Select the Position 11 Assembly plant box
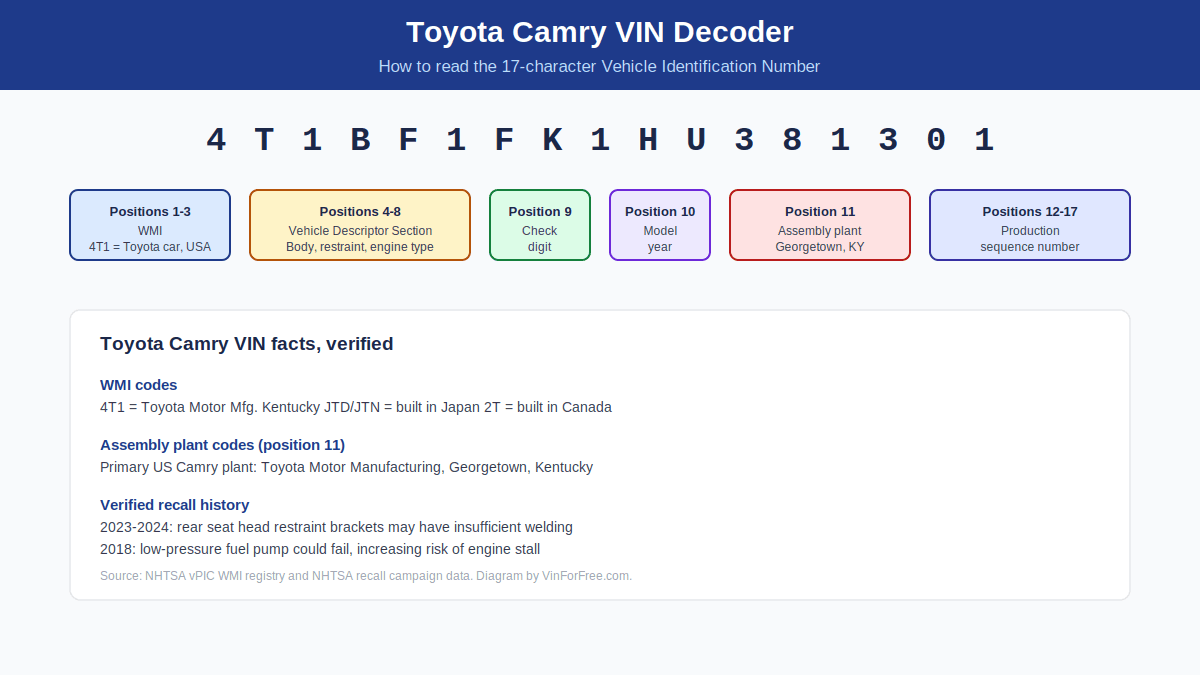This screenshot has height=675, width=1200. 820,225
